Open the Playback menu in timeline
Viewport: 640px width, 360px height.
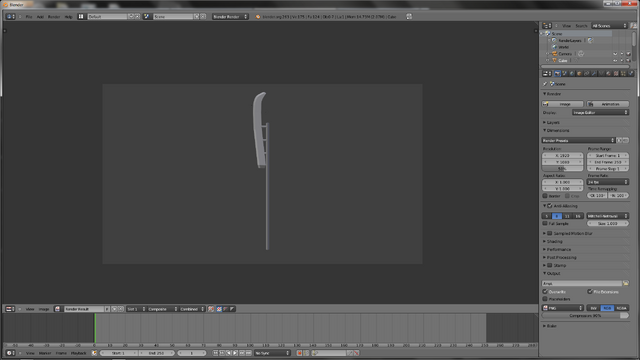coord(78,353)
